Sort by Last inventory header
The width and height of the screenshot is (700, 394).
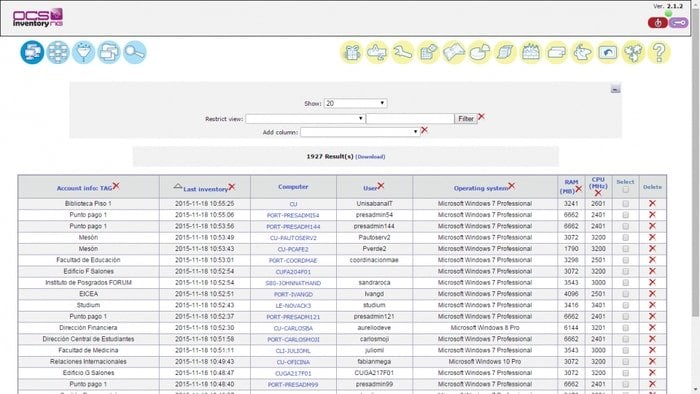click(x=205, y=189)
